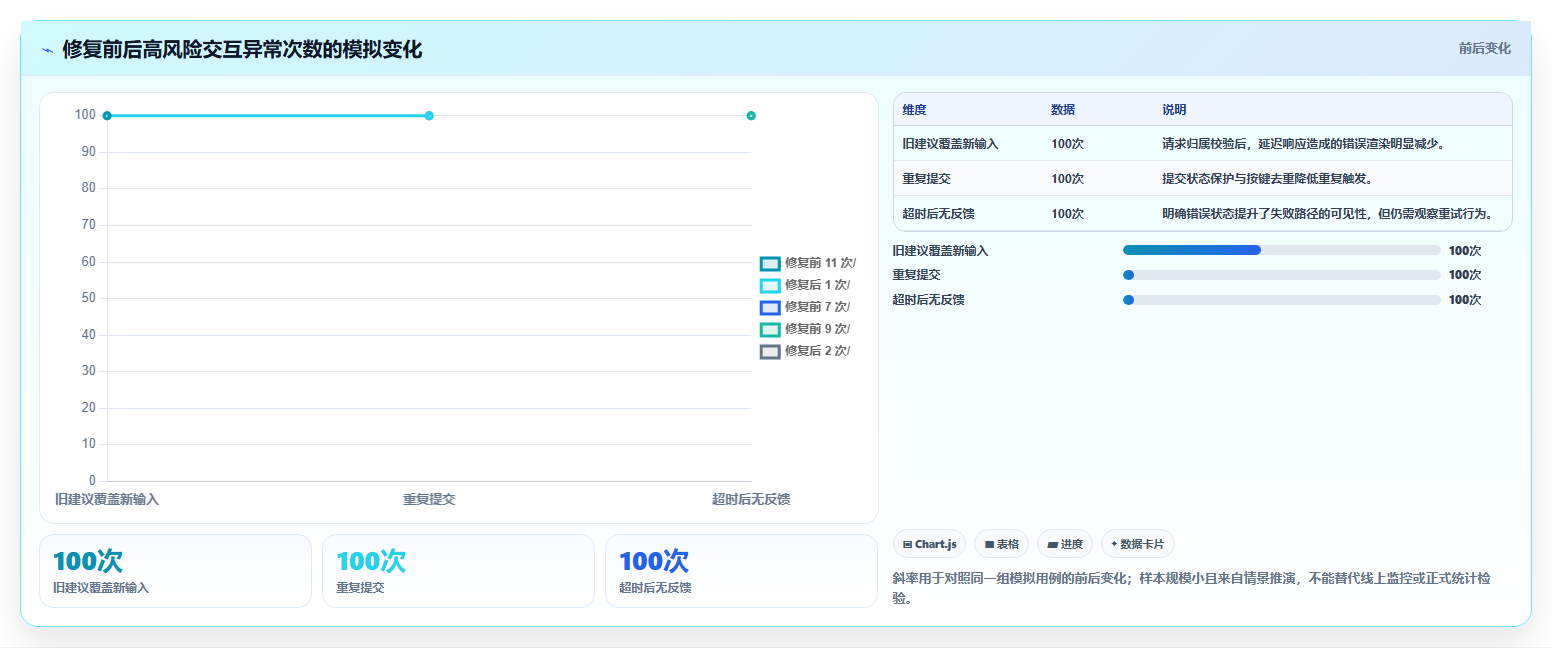Click the 表格 tag chip
The height and width of the screenshot is (648, 1552).
click(1001, 544)
